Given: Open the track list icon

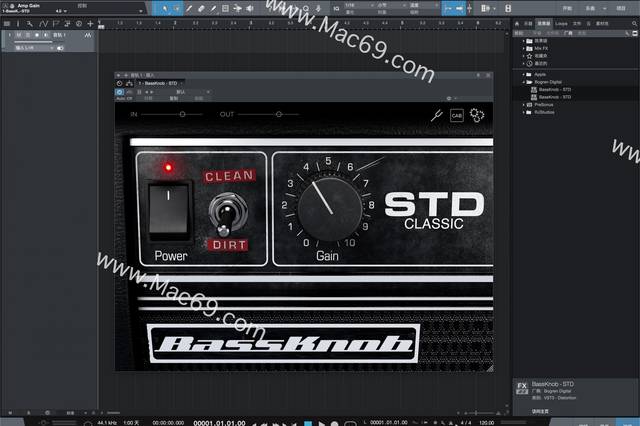Looking at the screenshot, I should 7,24.
